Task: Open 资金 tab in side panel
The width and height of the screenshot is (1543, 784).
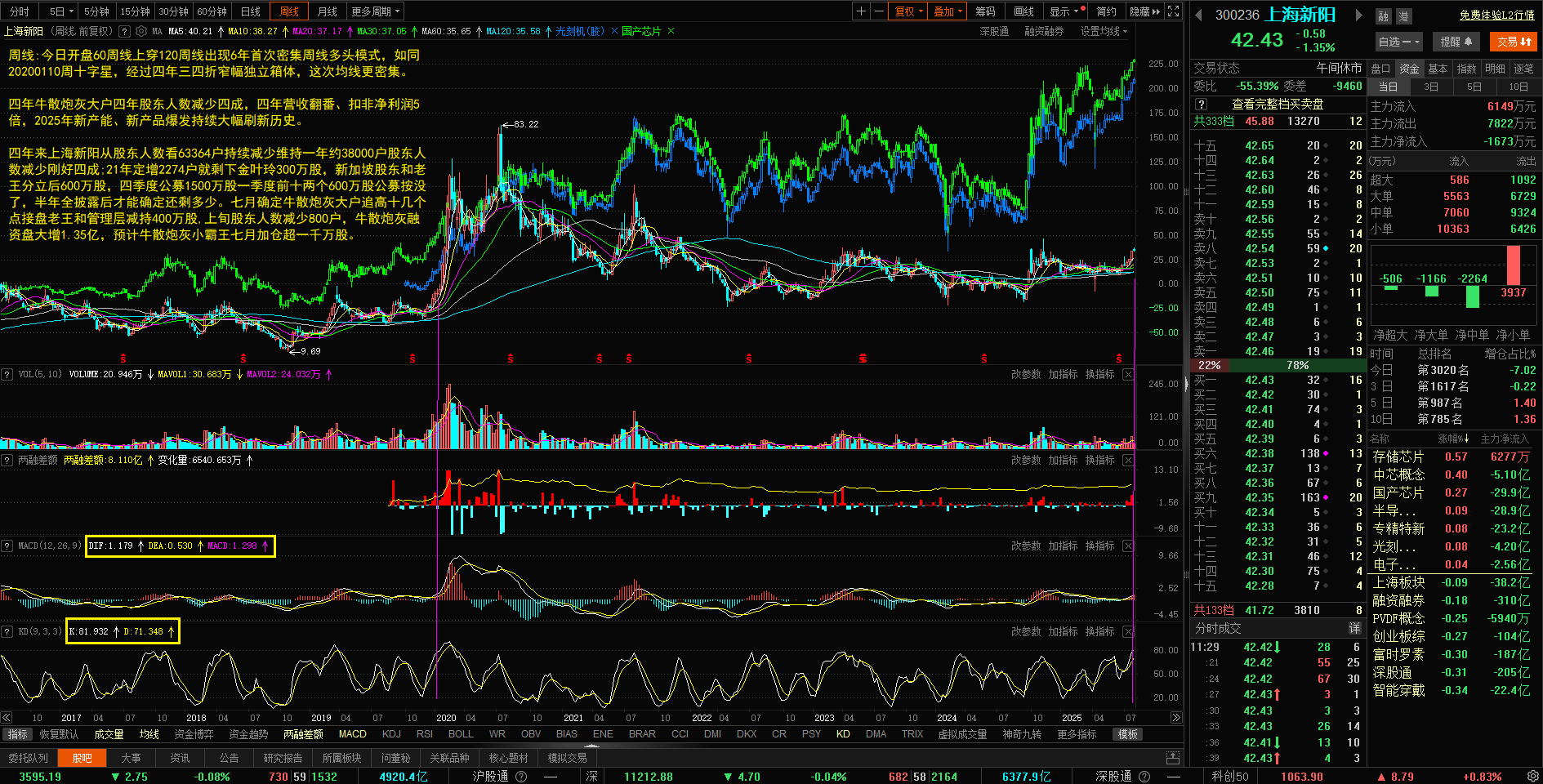Action: (x=1409, y=69)
